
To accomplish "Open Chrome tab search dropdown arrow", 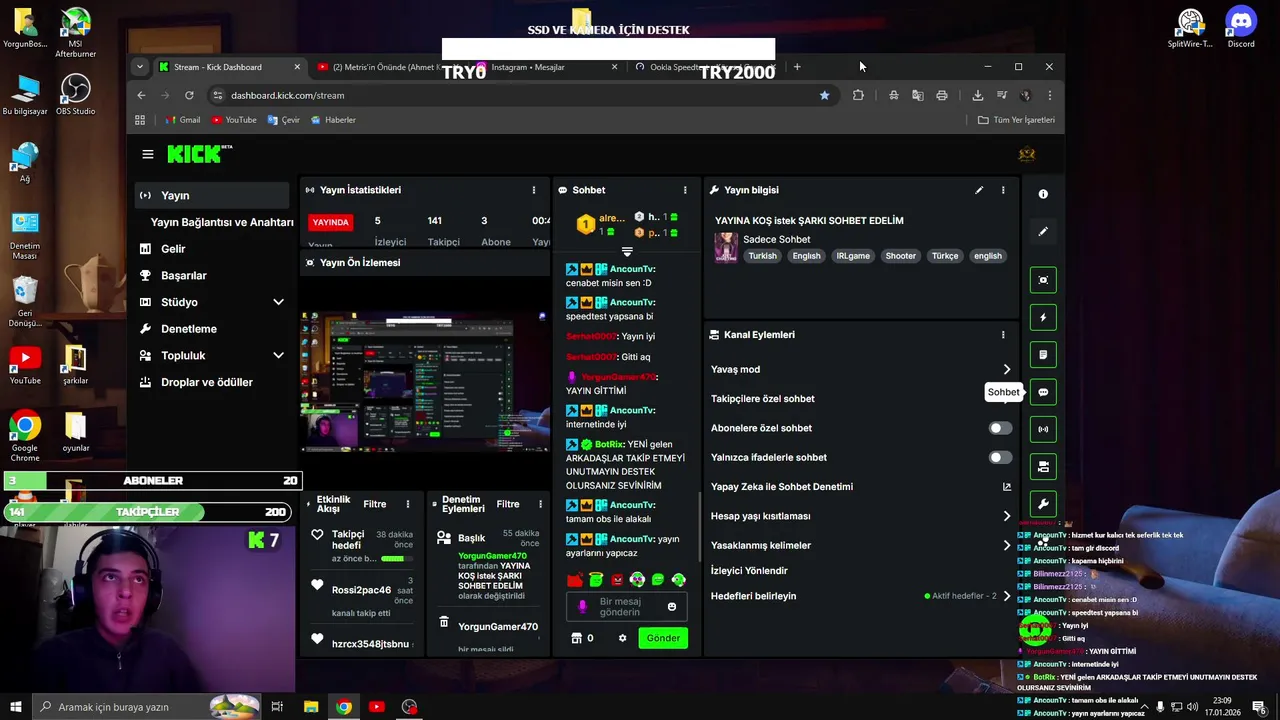I will coord(140,67).
